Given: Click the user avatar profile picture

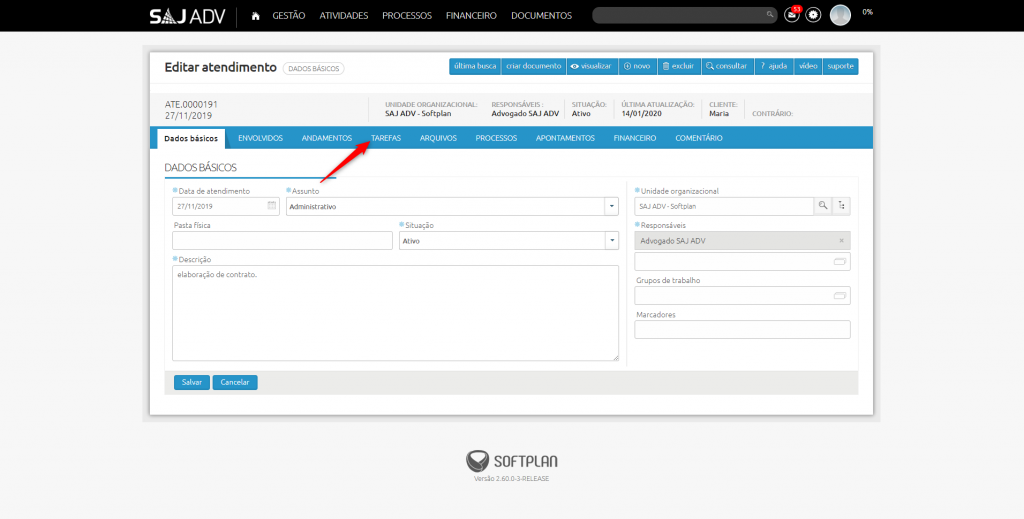Looking at the screenshot, I should (840, 15).
